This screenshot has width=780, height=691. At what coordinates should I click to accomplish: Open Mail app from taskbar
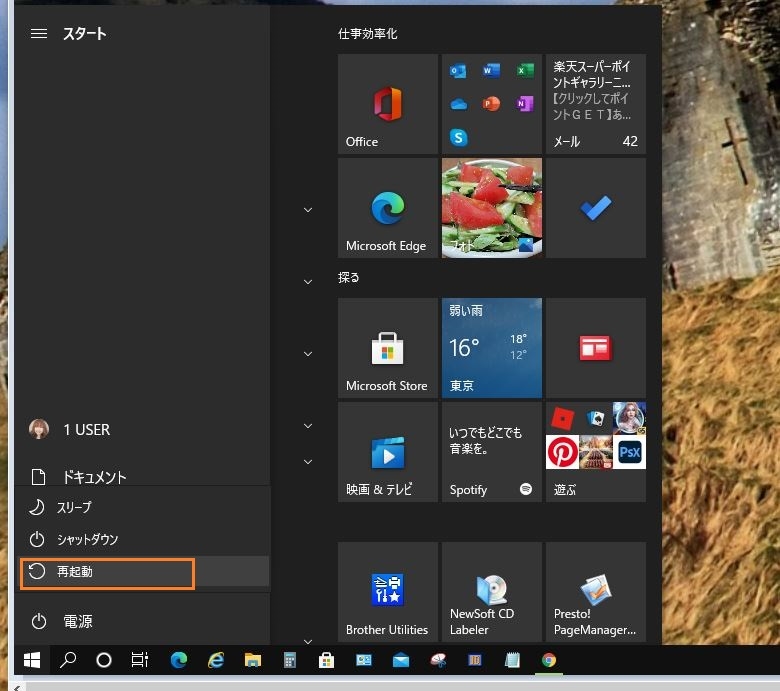click(x=400, y=660)
